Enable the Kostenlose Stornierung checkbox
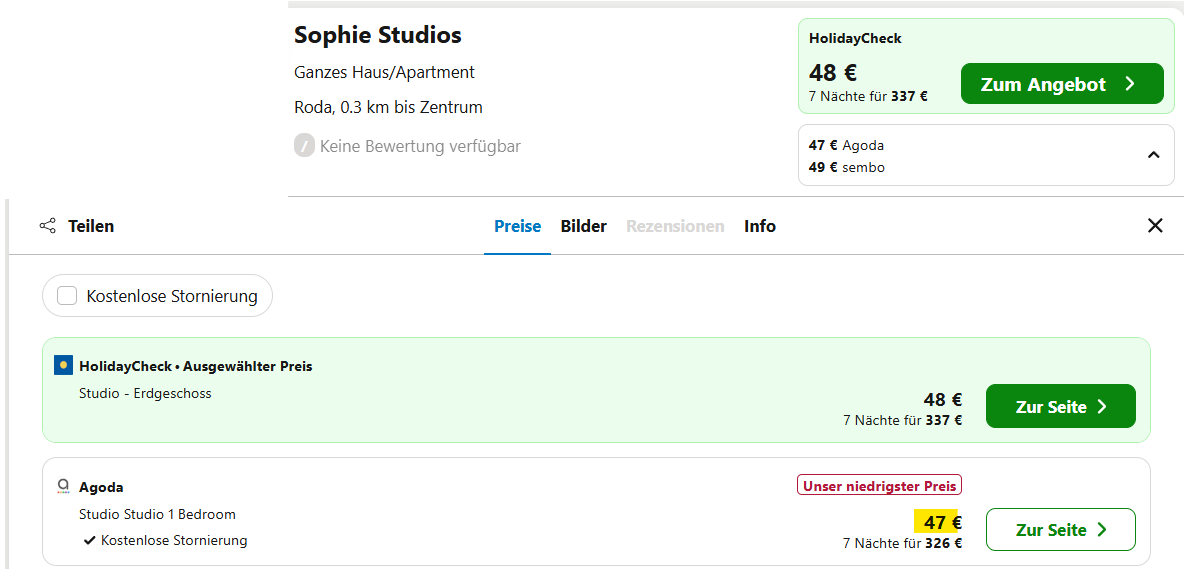1184x569 pixels. [x=68, y=296]
